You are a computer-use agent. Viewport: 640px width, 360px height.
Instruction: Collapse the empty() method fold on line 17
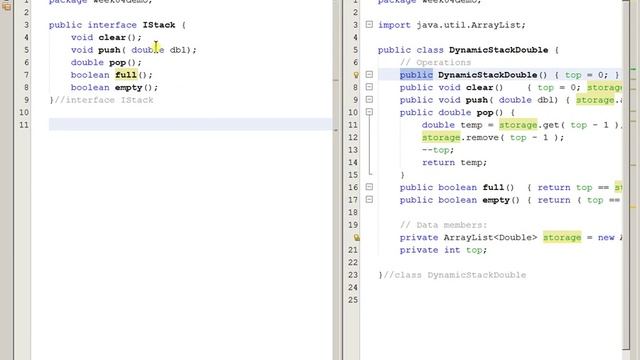coord(369,200)
